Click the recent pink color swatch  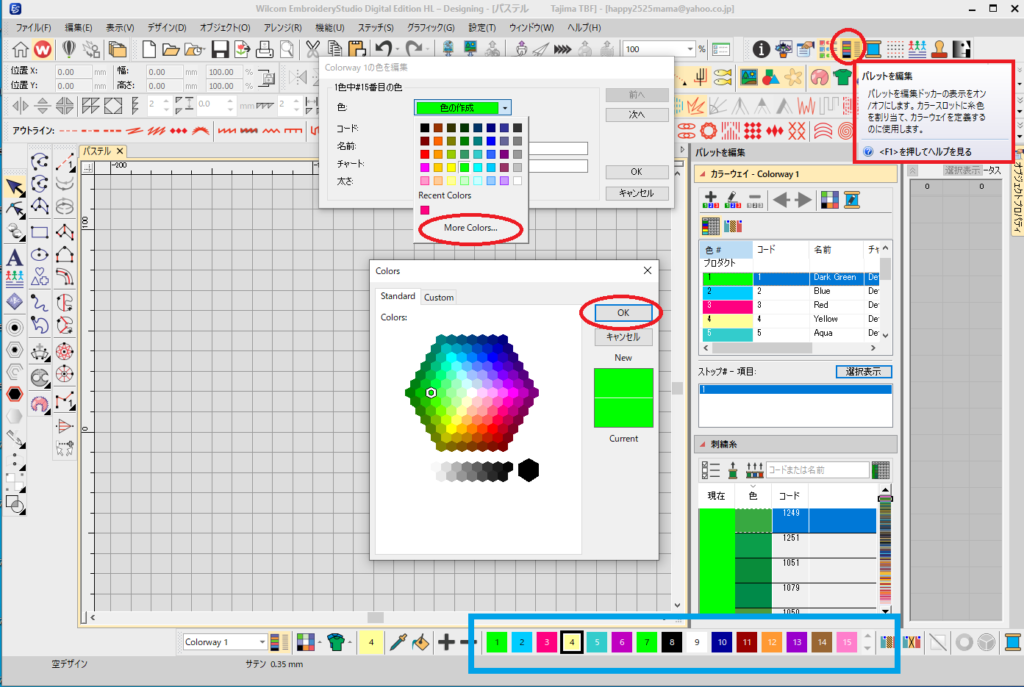[424, 210]
